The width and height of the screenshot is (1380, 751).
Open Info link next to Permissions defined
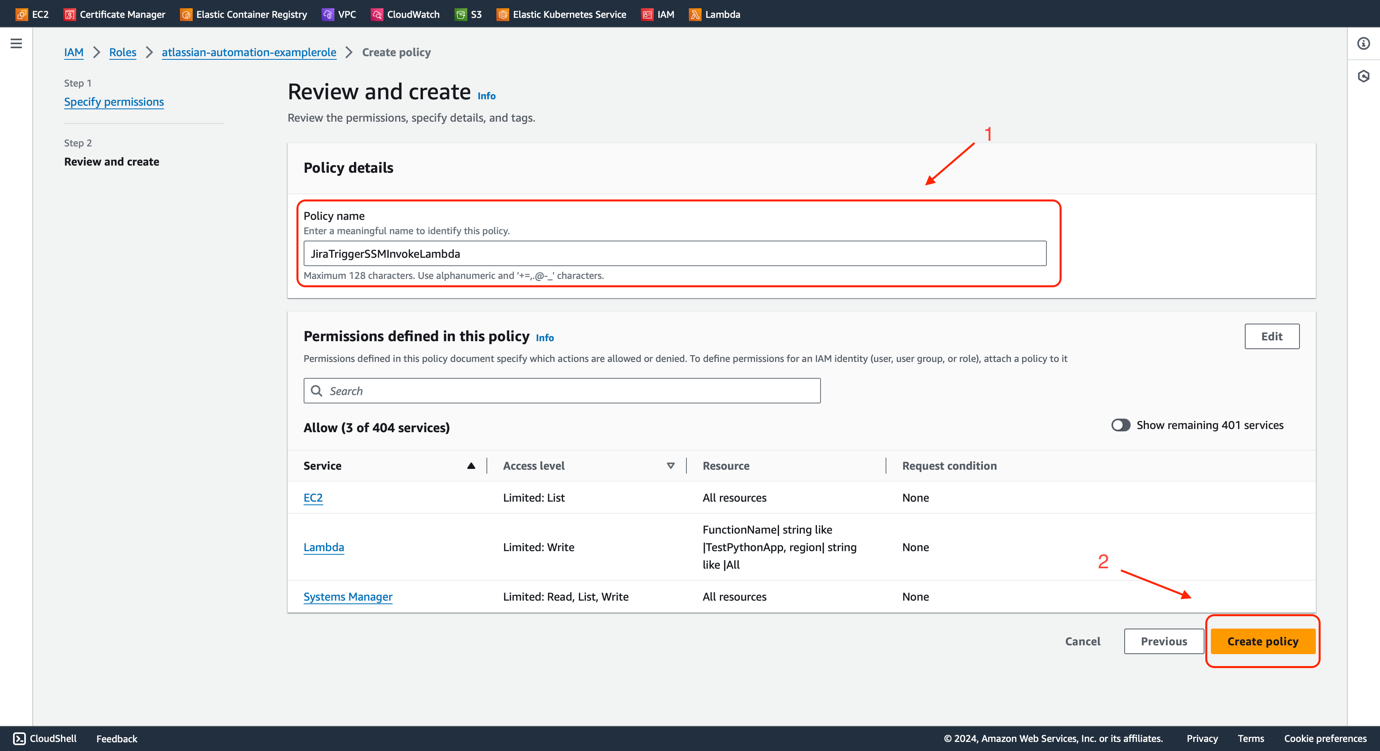coord(545,338)
